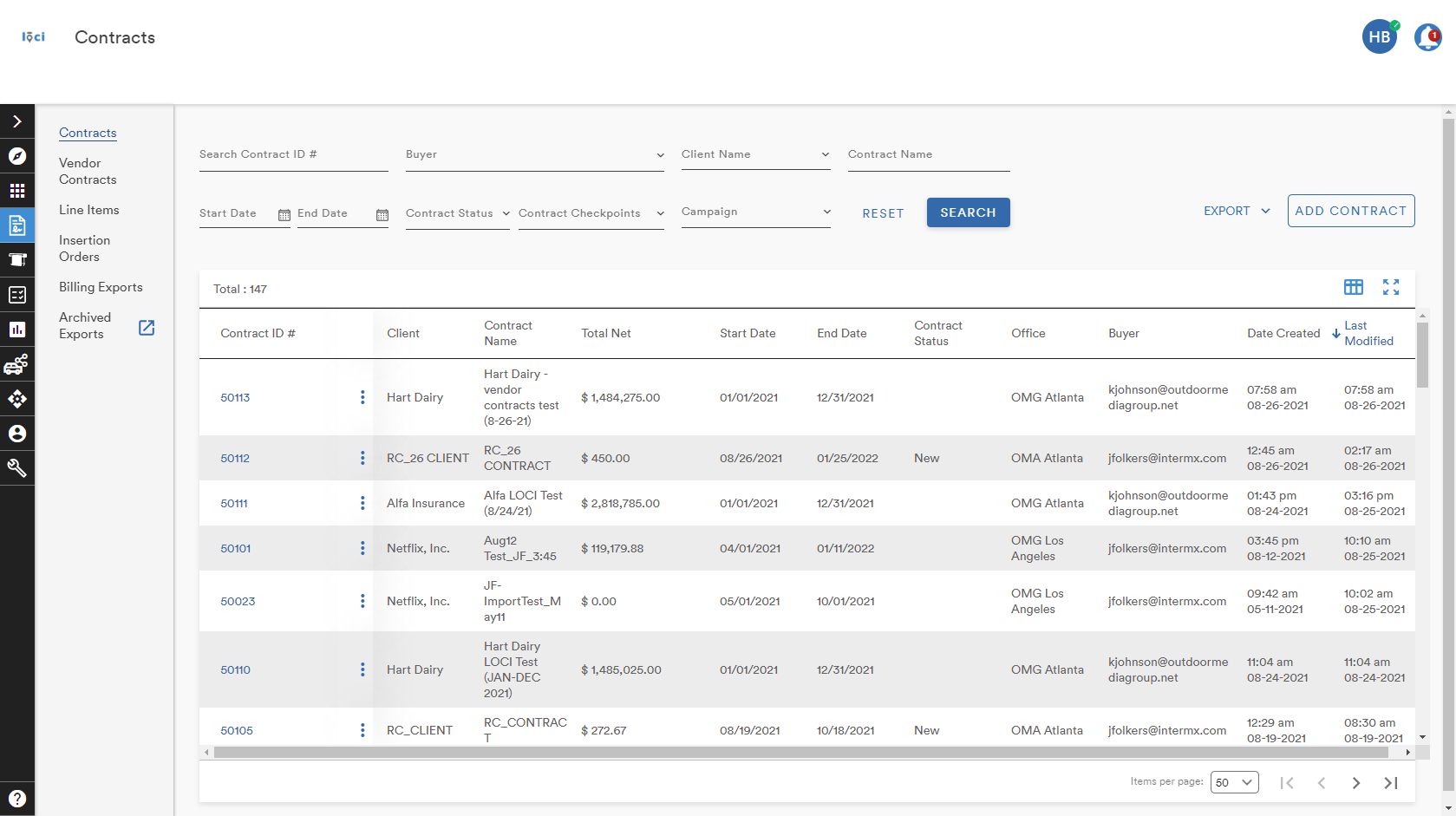Open the compass explore icon in sidebar
The height and width of the screenshot is (816, 1456).
[x=17, y=156]
